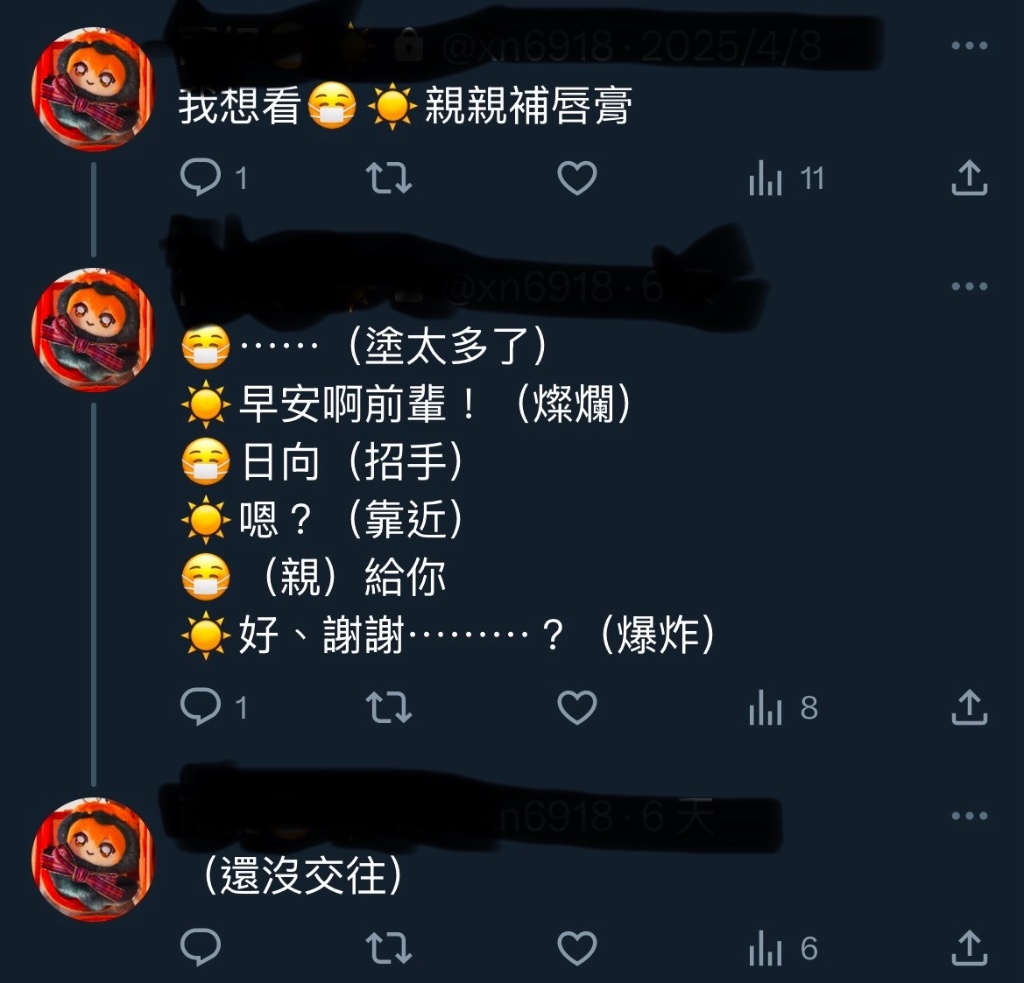Open profile avatar on first tweet

tap(92, 88)
